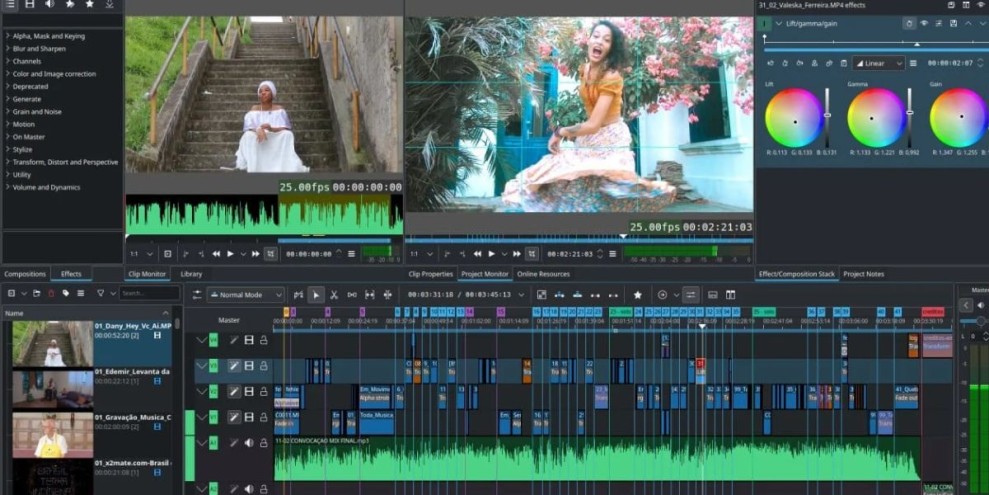989x495 pixels.
Task: Rewind in the Clip Monitor
Action: point(216,254)
